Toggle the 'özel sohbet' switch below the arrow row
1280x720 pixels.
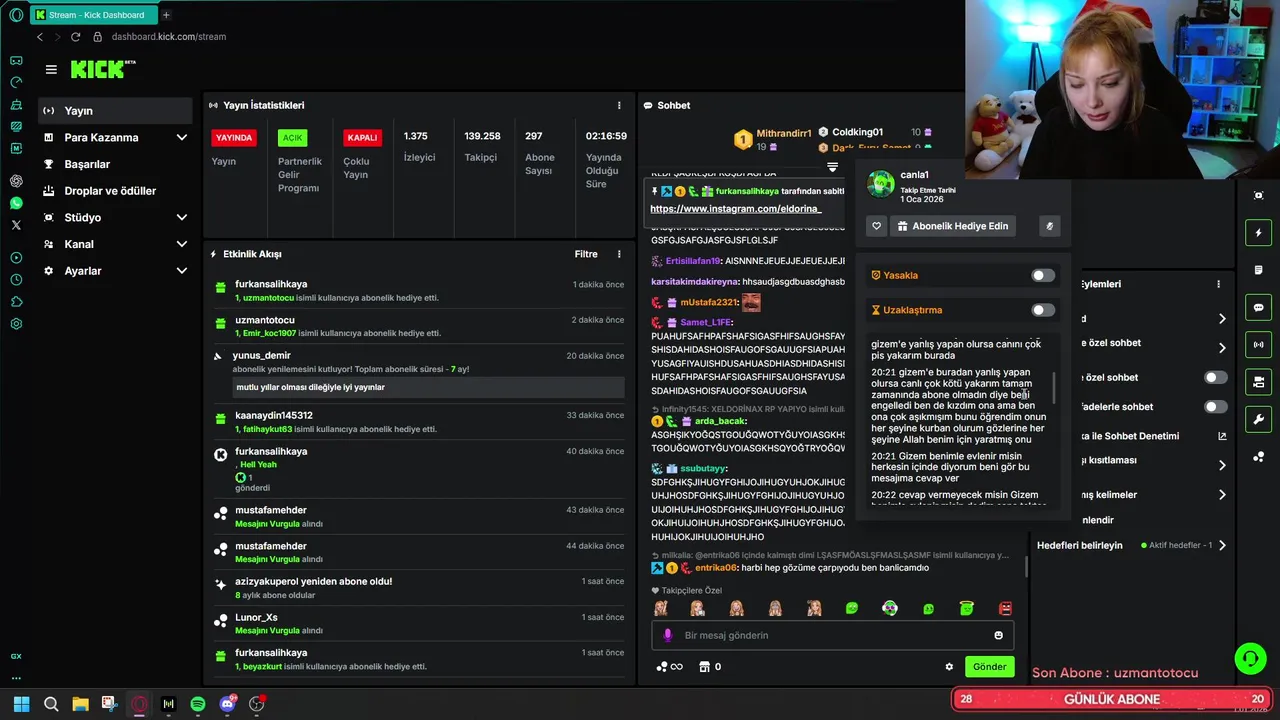1216,377
